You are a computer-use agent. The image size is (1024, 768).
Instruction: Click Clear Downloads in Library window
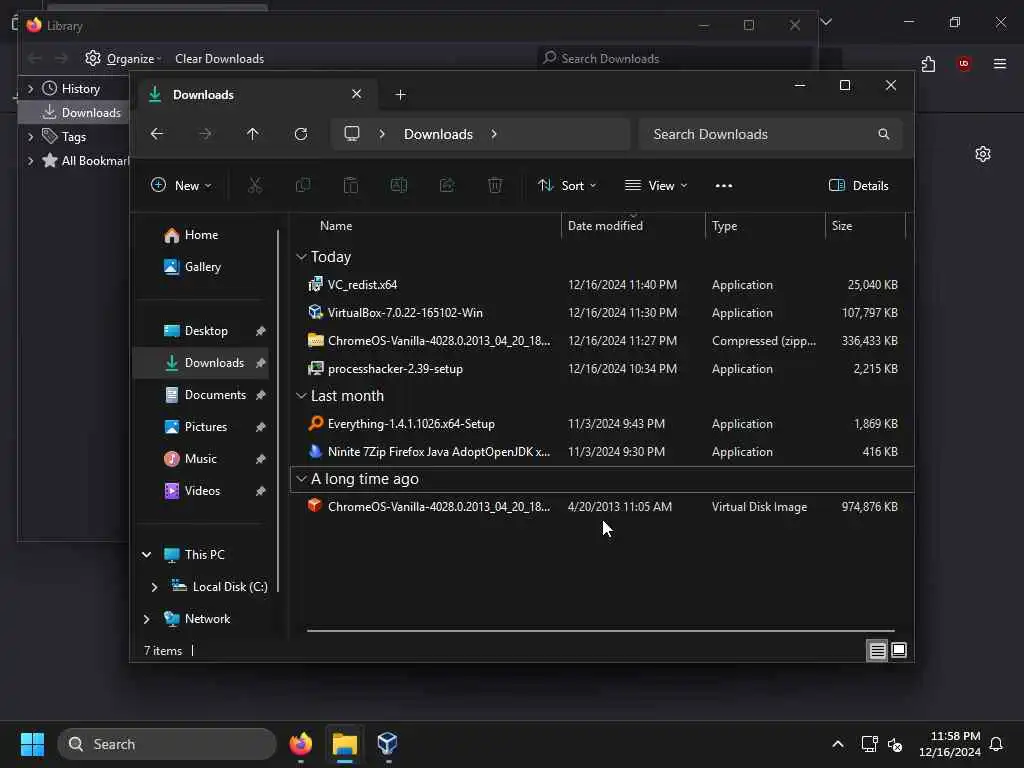(219, 59)
